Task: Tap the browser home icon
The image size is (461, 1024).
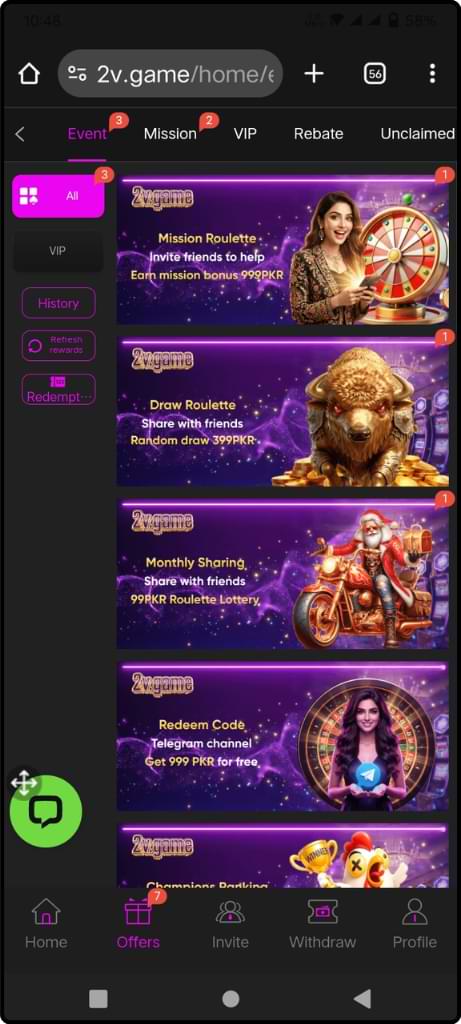Action: [x=29, y=74]
